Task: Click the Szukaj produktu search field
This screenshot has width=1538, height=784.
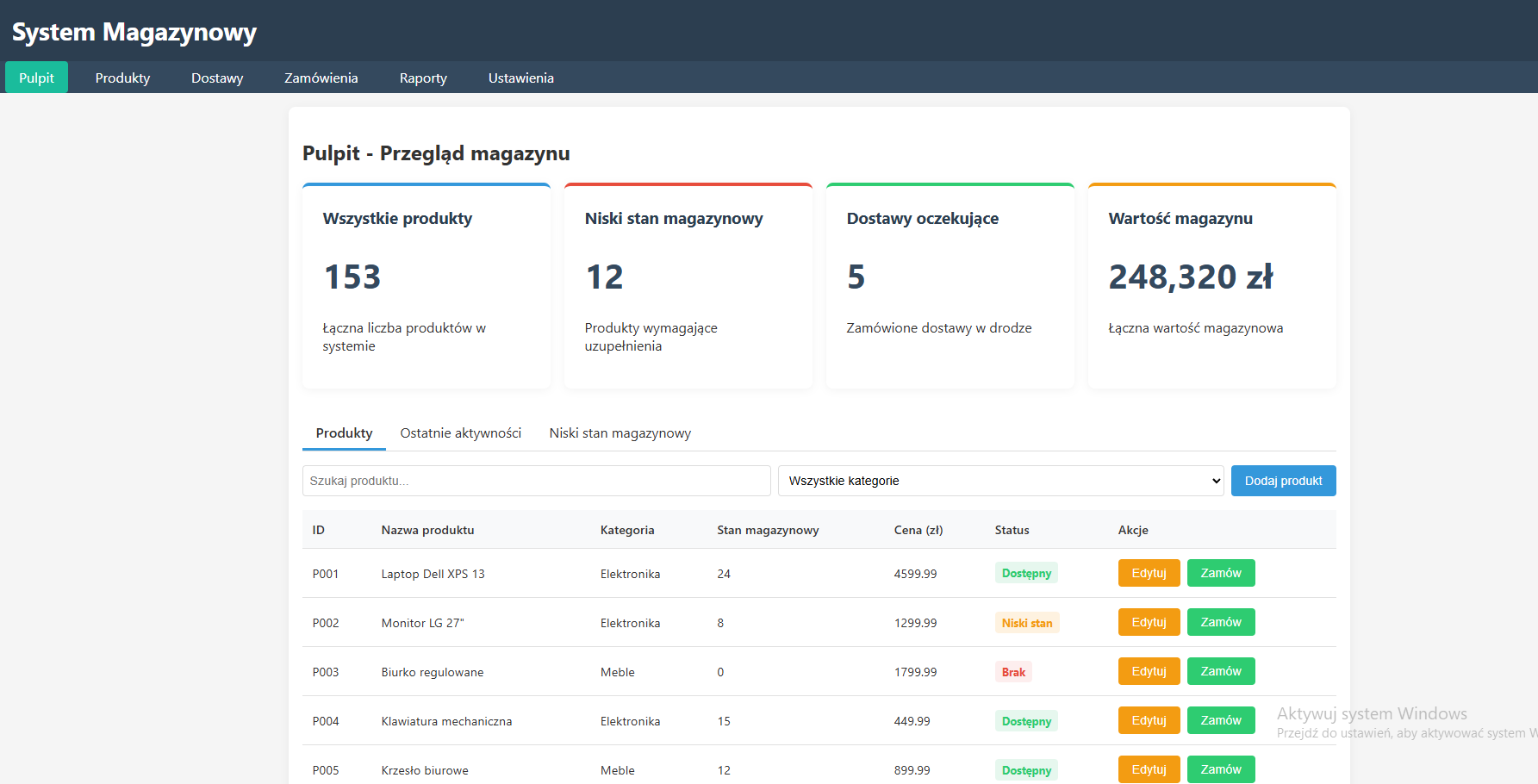Action: coord(536,481)
